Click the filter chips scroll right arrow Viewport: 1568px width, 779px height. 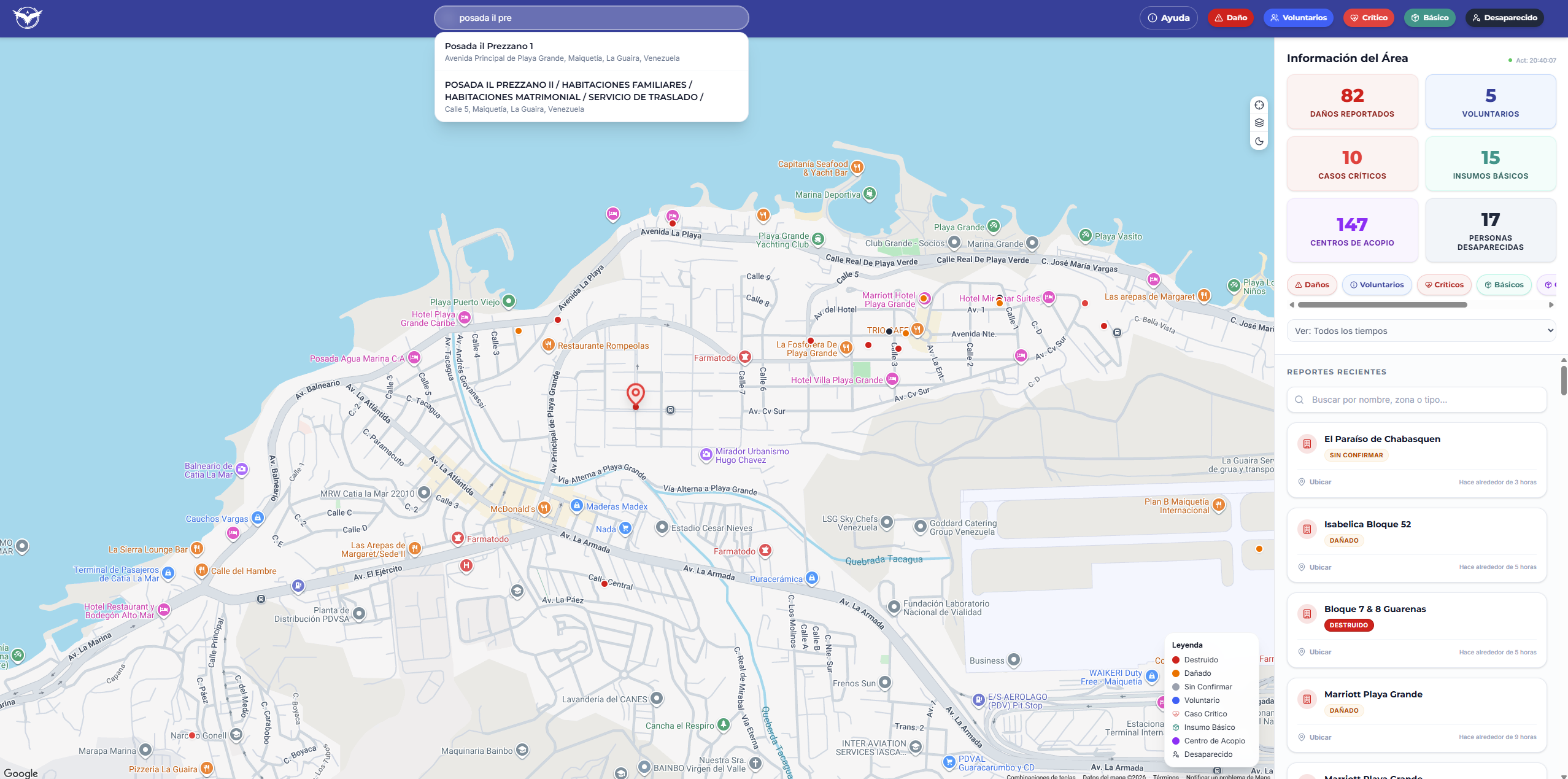1551,304
